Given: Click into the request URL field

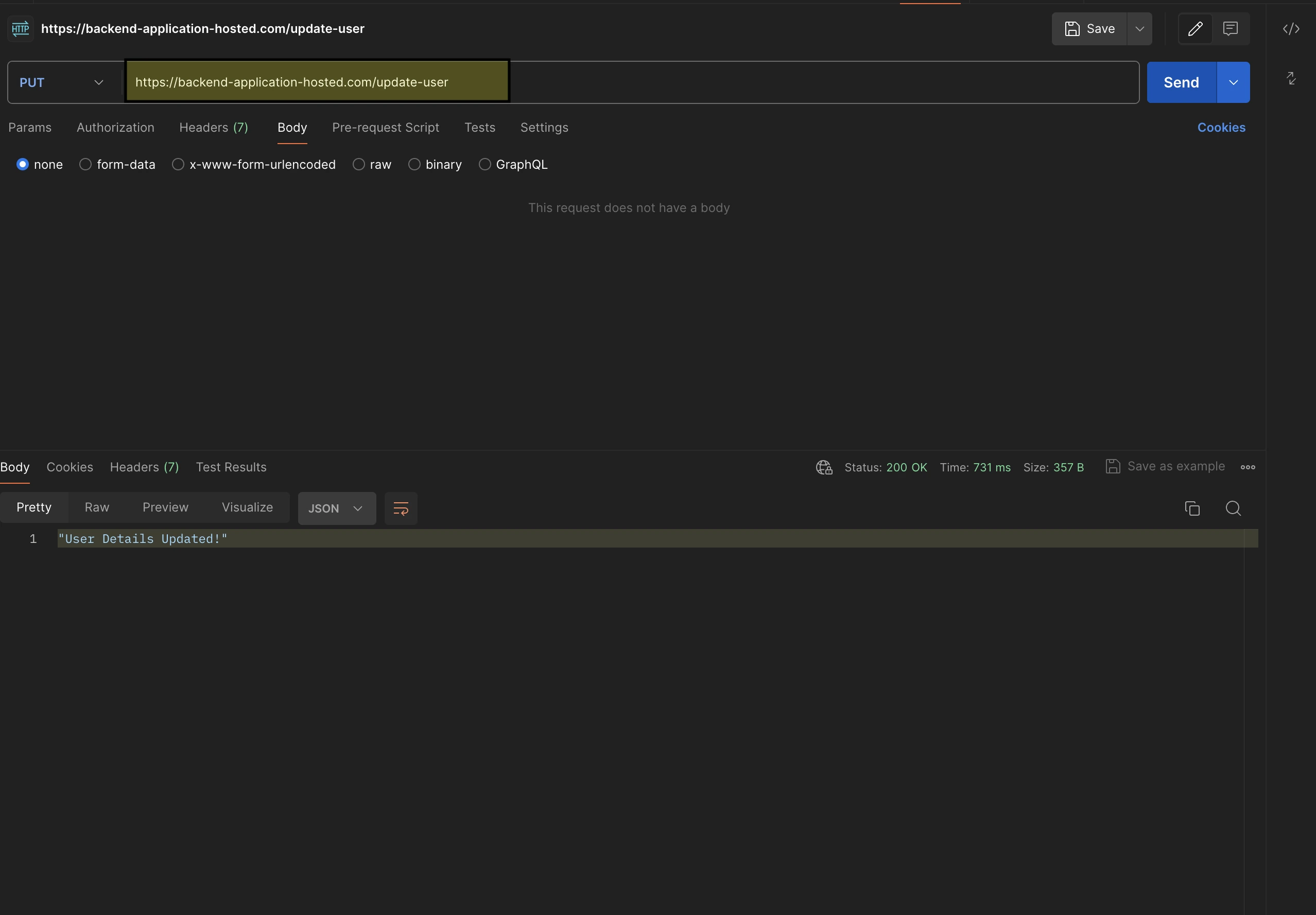Looking at the screenshot, I should 631,82.
